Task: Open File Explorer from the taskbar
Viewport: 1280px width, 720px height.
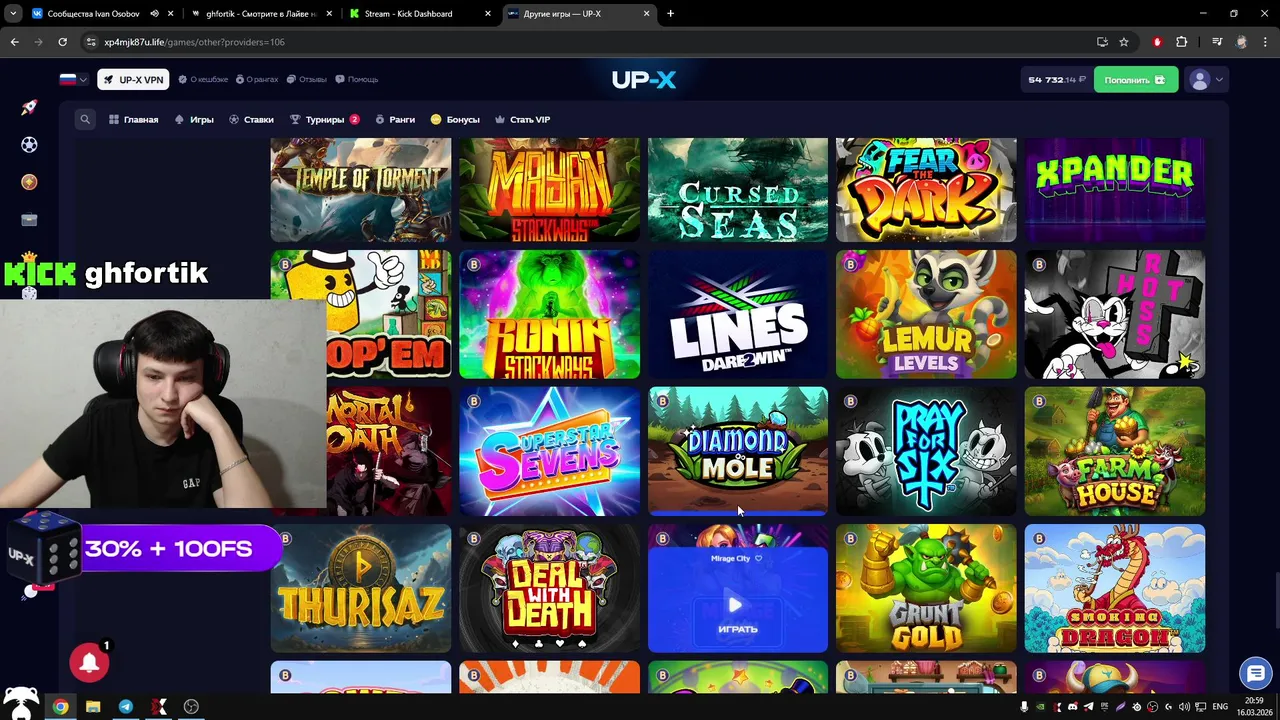Action: pos(93,706)
